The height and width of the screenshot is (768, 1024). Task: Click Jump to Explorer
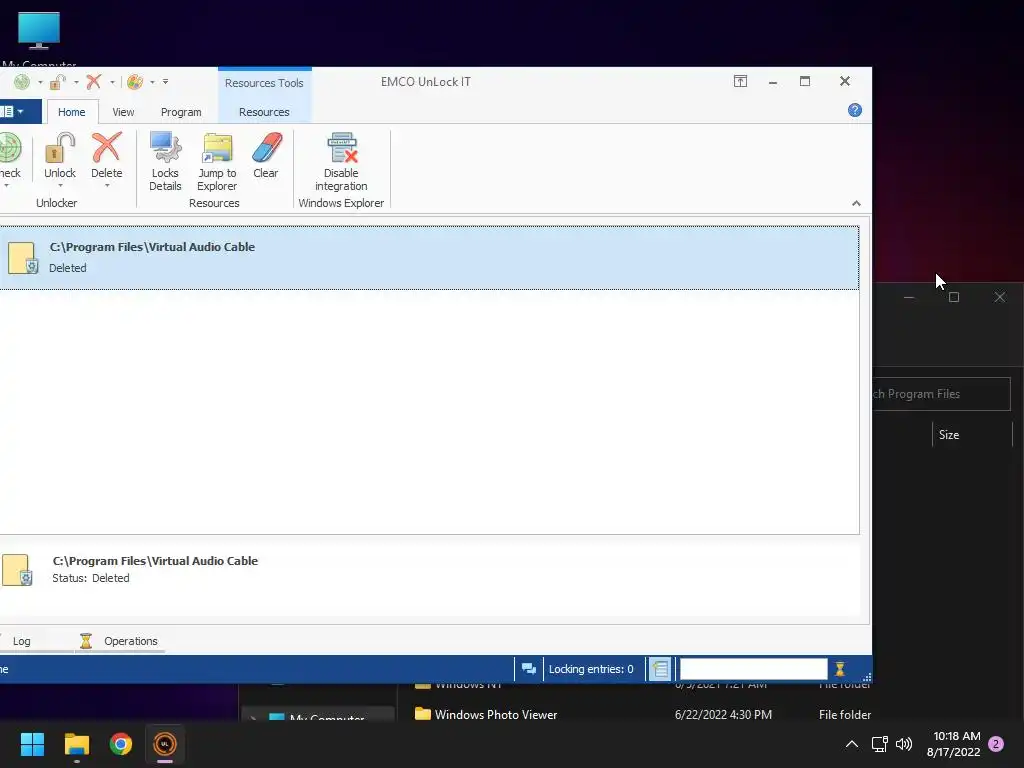tap(217, 161)
